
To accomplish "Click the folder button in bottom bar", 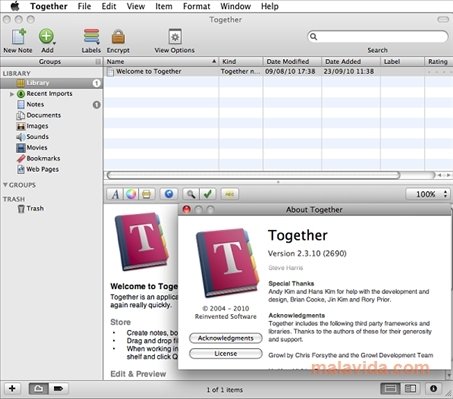I will pos(39,388).
